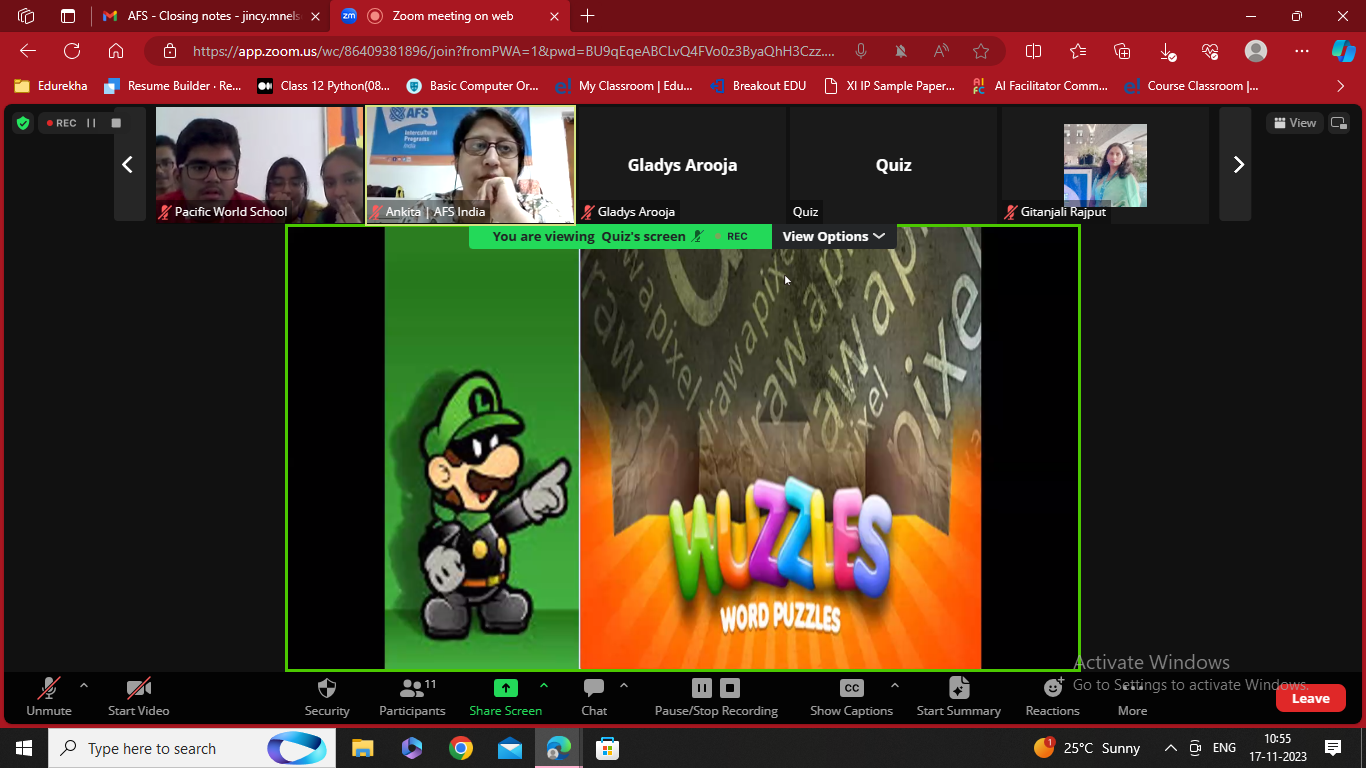Stop recording via top-left REC indicator

coord(116,123)
